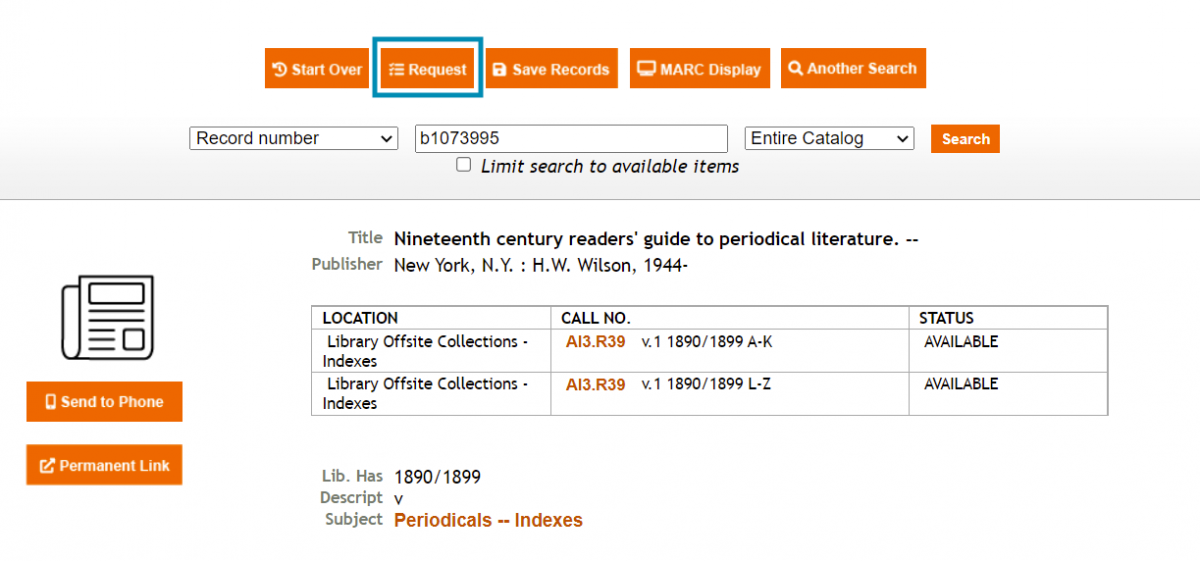Screen dimensions: 1200x561
Task: Click the Another Search magnifier icon
Action: [795, 68]
